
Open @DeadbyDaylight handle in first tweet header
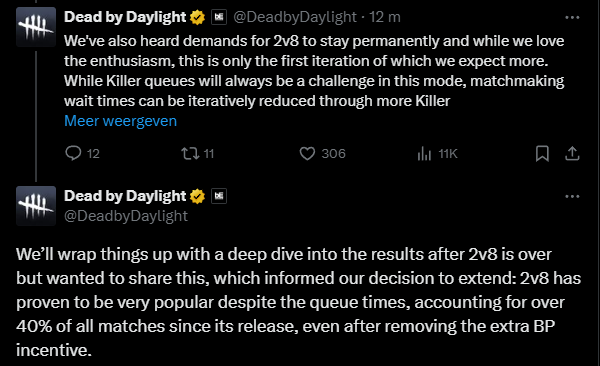coord(295,17)
